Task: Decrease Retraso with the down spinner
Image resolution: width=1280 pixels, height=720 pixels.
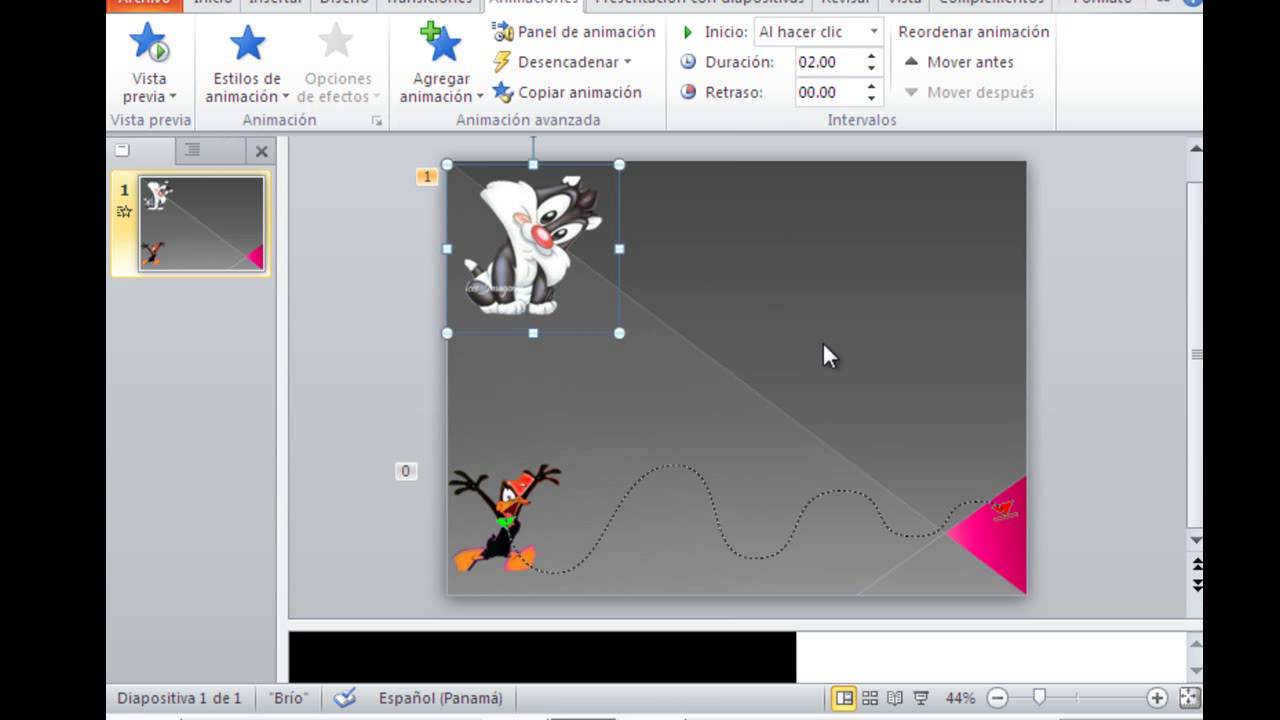Action: click(x=871, y=98)
